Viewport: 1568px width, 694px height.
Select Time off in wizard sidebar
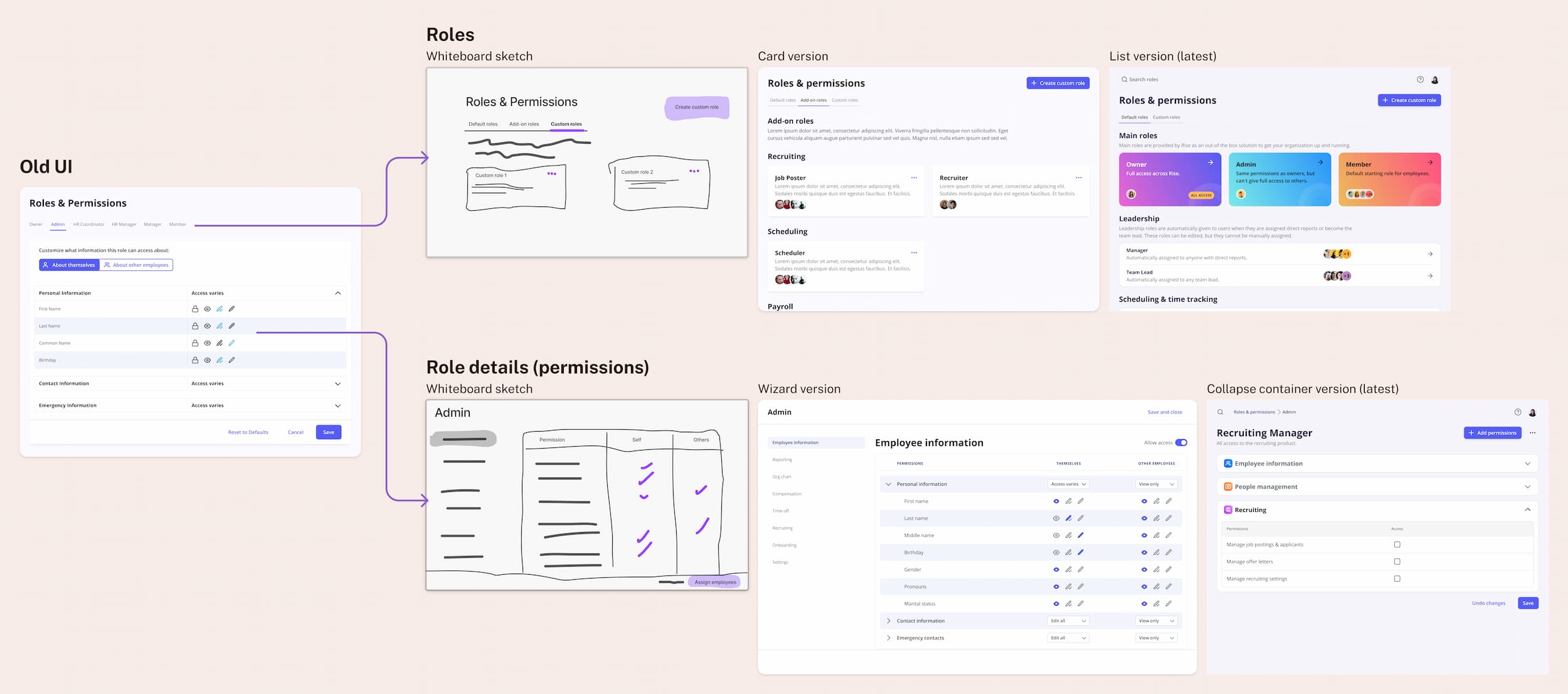click(781, 511)
